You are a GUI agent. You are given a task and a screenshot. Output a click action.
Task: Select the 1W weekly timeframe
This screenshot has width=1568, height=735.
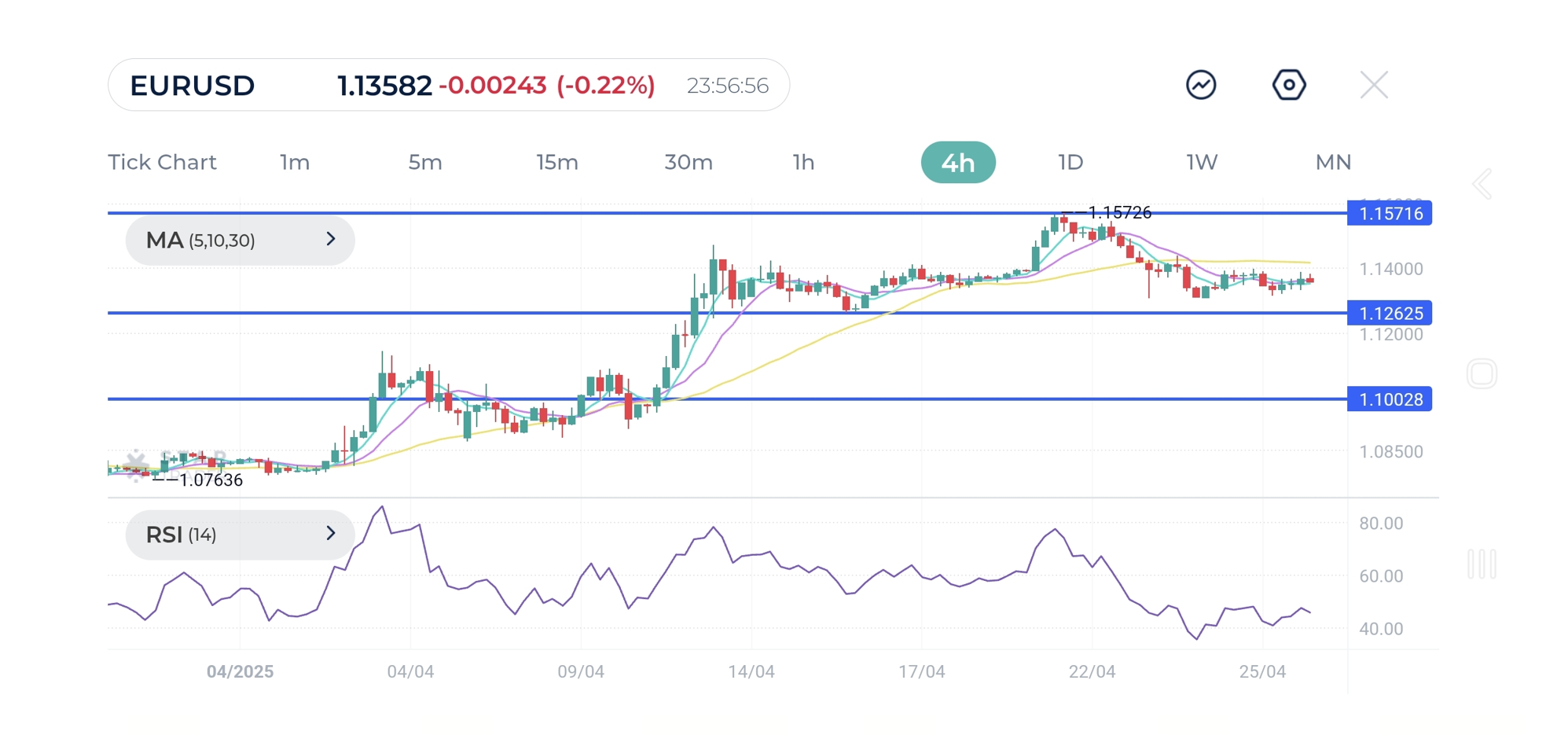[x=1201, y=162]
